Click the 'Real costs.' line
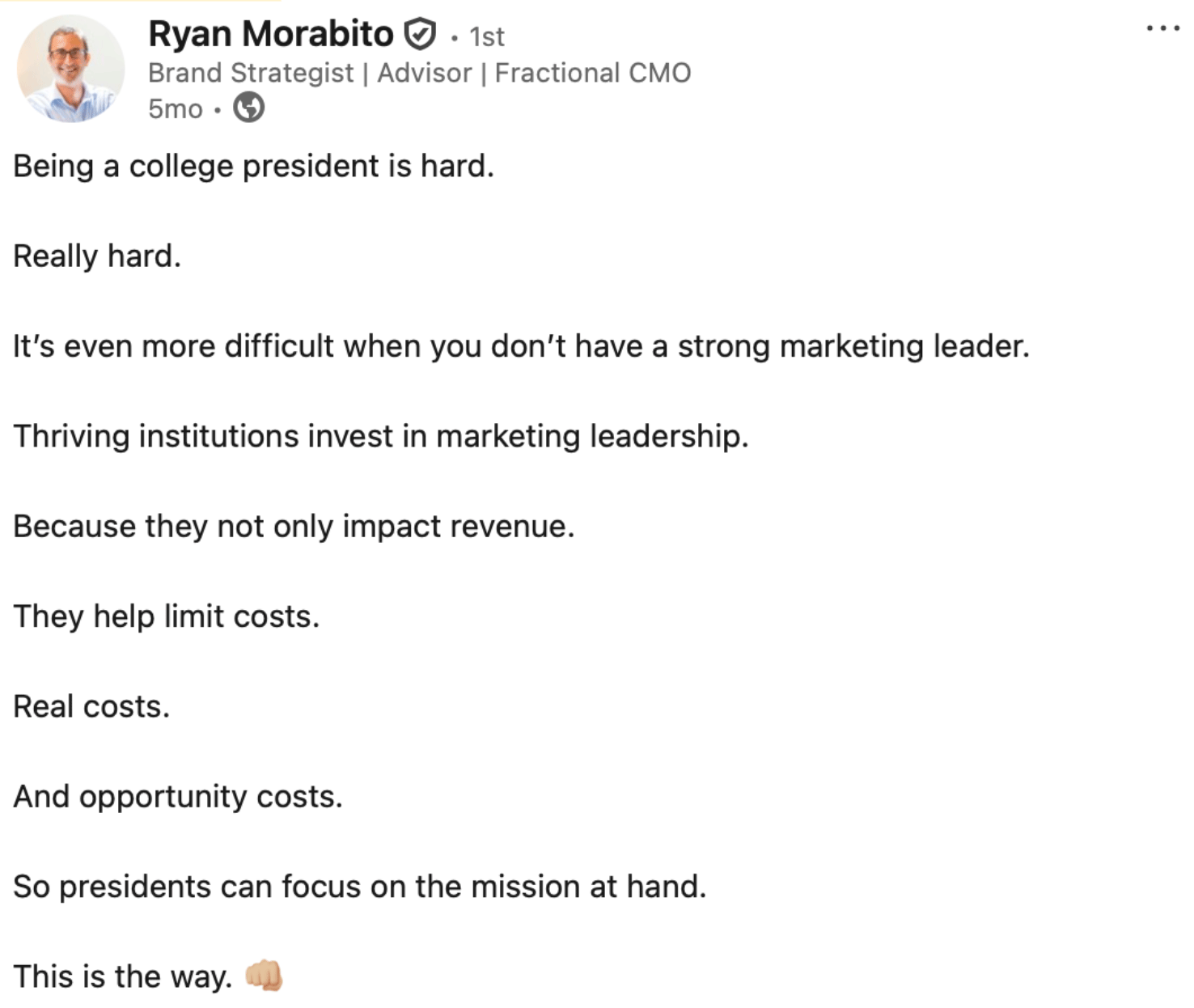Screen dimensions: 1194x1008 [91, 706]
